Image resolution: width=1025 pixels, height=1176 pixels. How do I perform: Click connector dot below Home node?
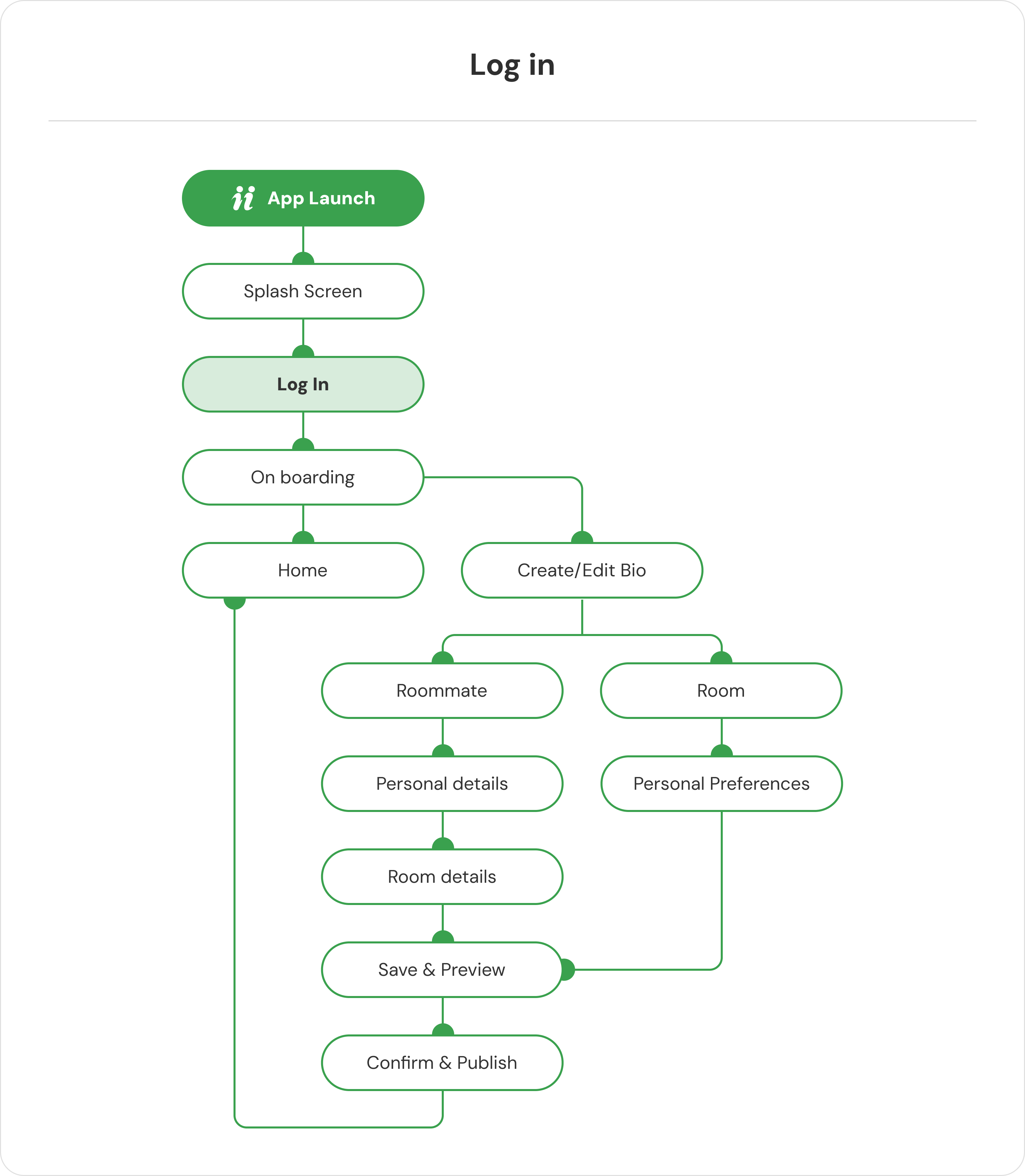click(235, 601)
